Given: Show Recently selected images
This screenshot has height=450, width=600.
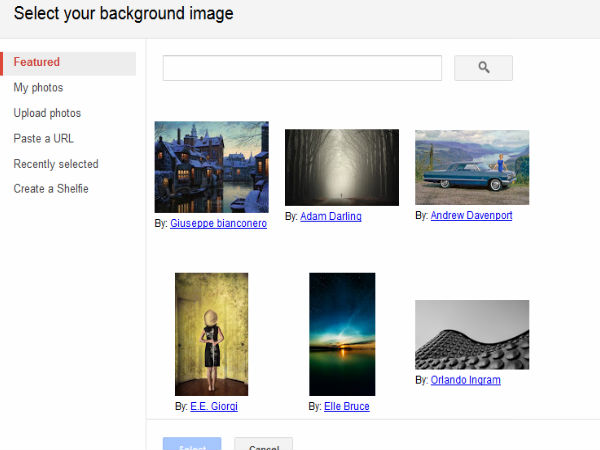Looking at the screenshot, I should 56,164.
